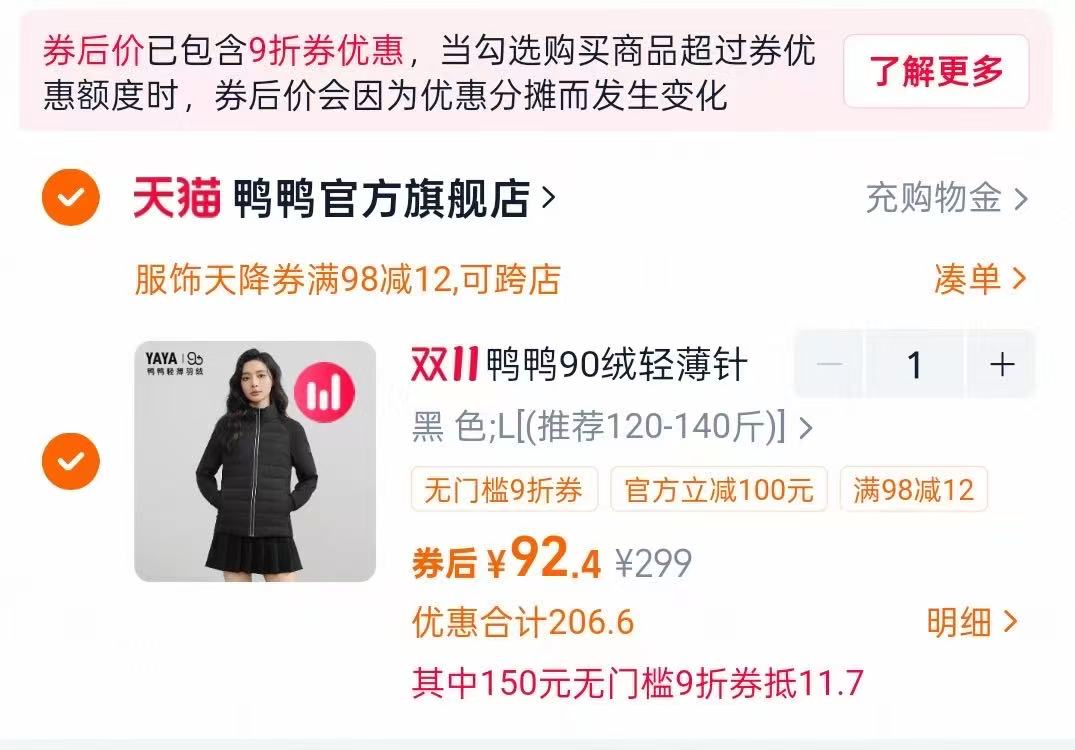Uncheck the down jacket item checkbox
Viewport: 1075px width, 750px height.
71,461
